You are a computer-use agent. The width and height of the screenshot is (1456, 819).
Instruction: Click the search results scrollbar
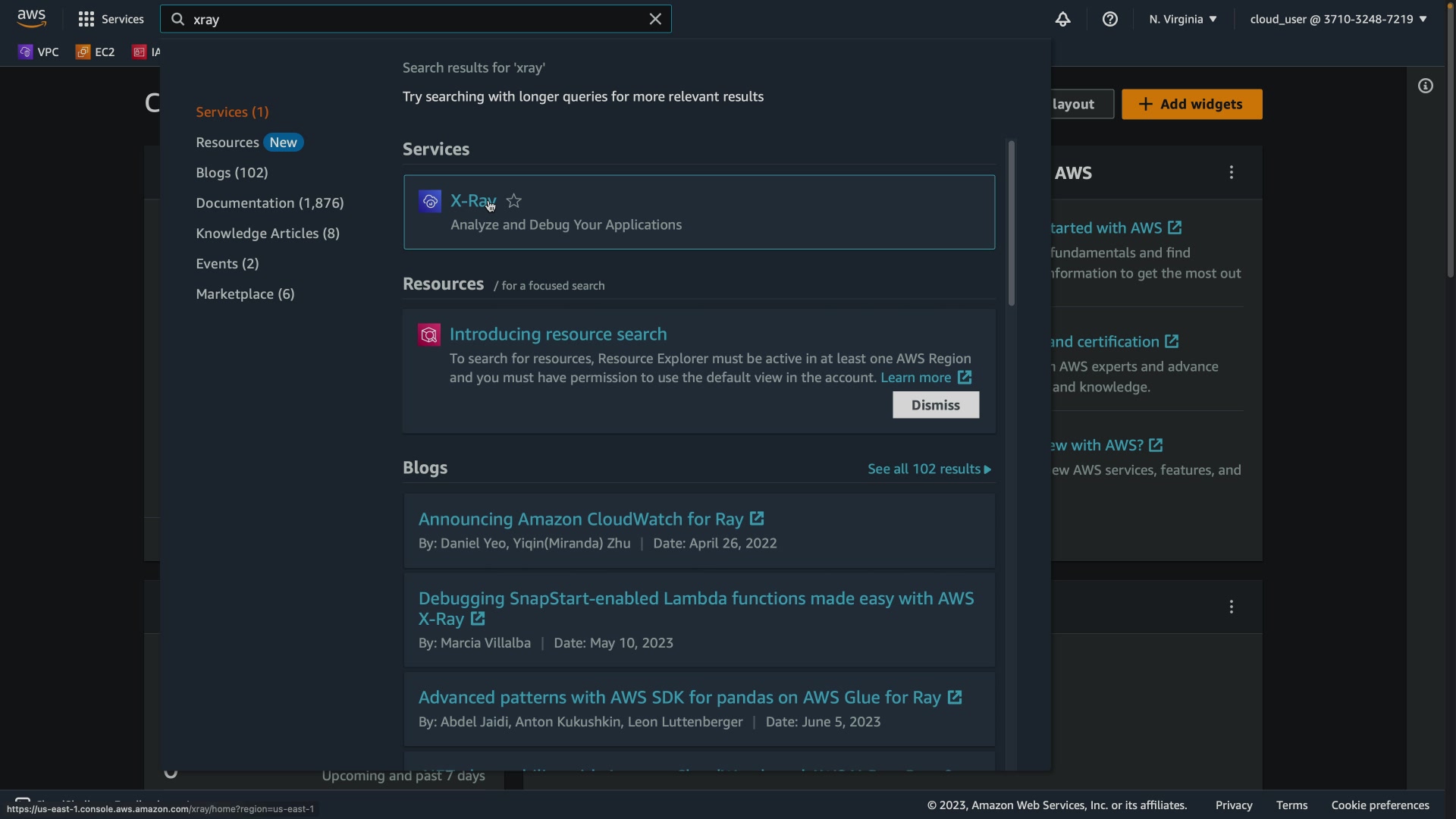point(1011,224)
